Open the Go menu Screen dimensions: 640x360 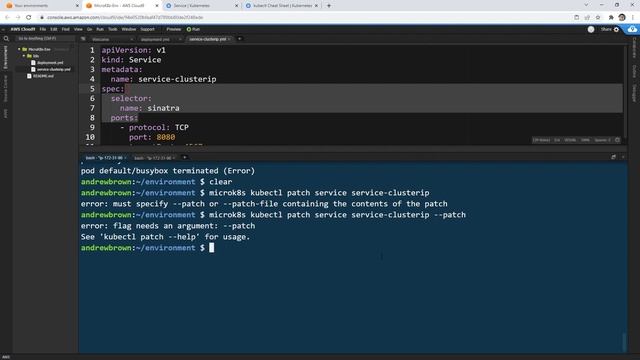pos(89,29)
